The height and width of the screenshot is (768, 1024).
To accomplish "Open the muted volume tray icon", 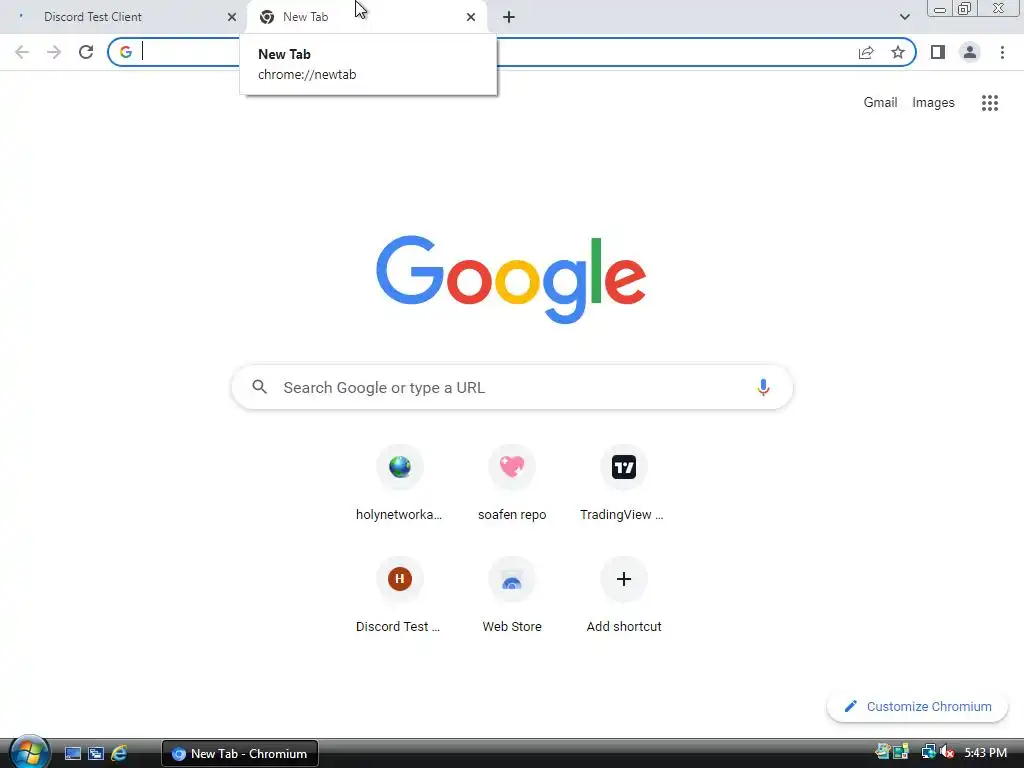I will click(x=948, y=752).
